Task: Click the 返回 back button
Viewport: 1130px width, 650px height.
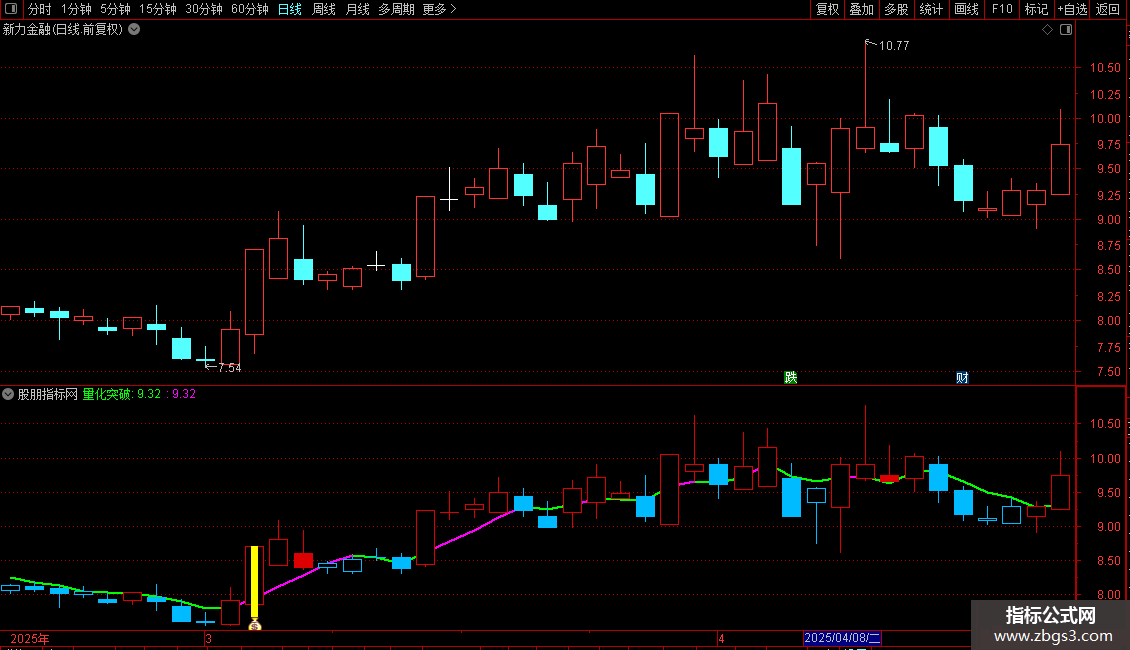Action: point(1108,9)
